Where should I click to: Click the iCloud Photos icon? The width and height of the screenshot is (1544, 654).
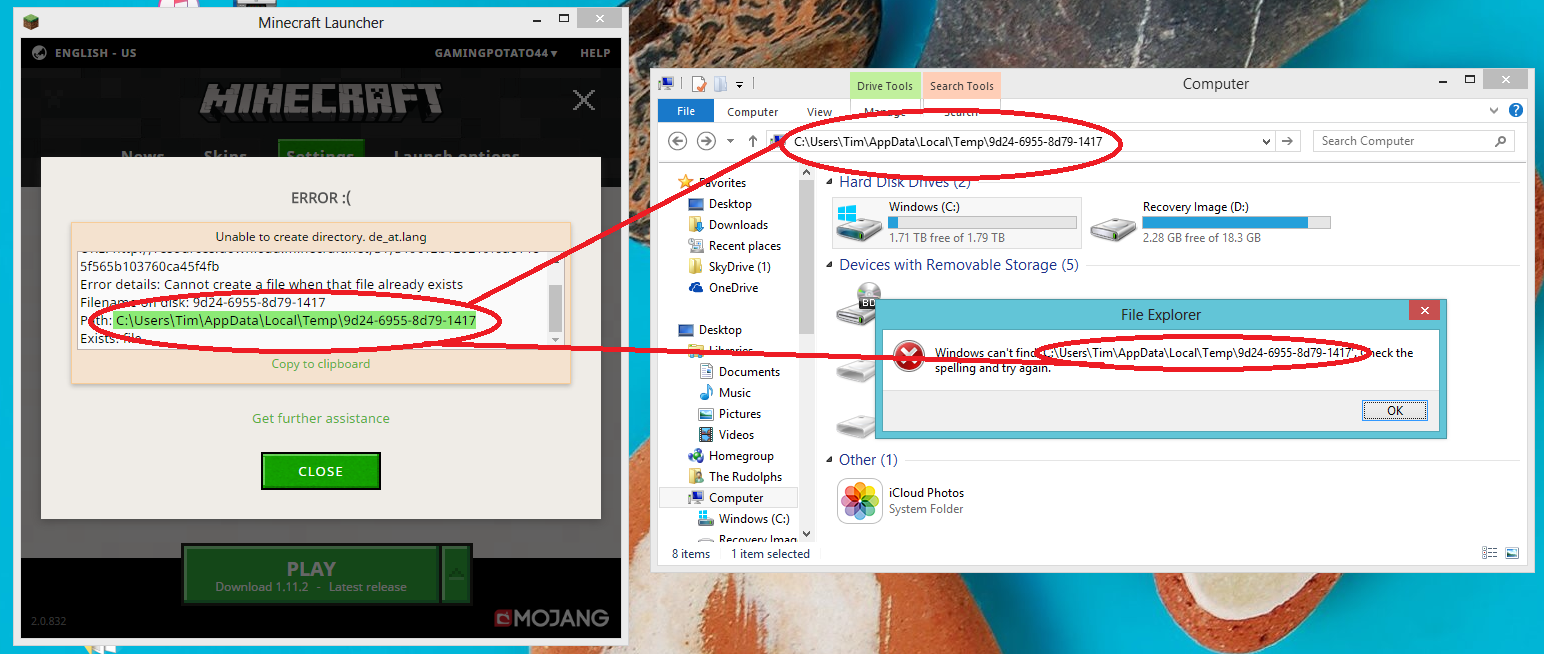click(860, 501)
